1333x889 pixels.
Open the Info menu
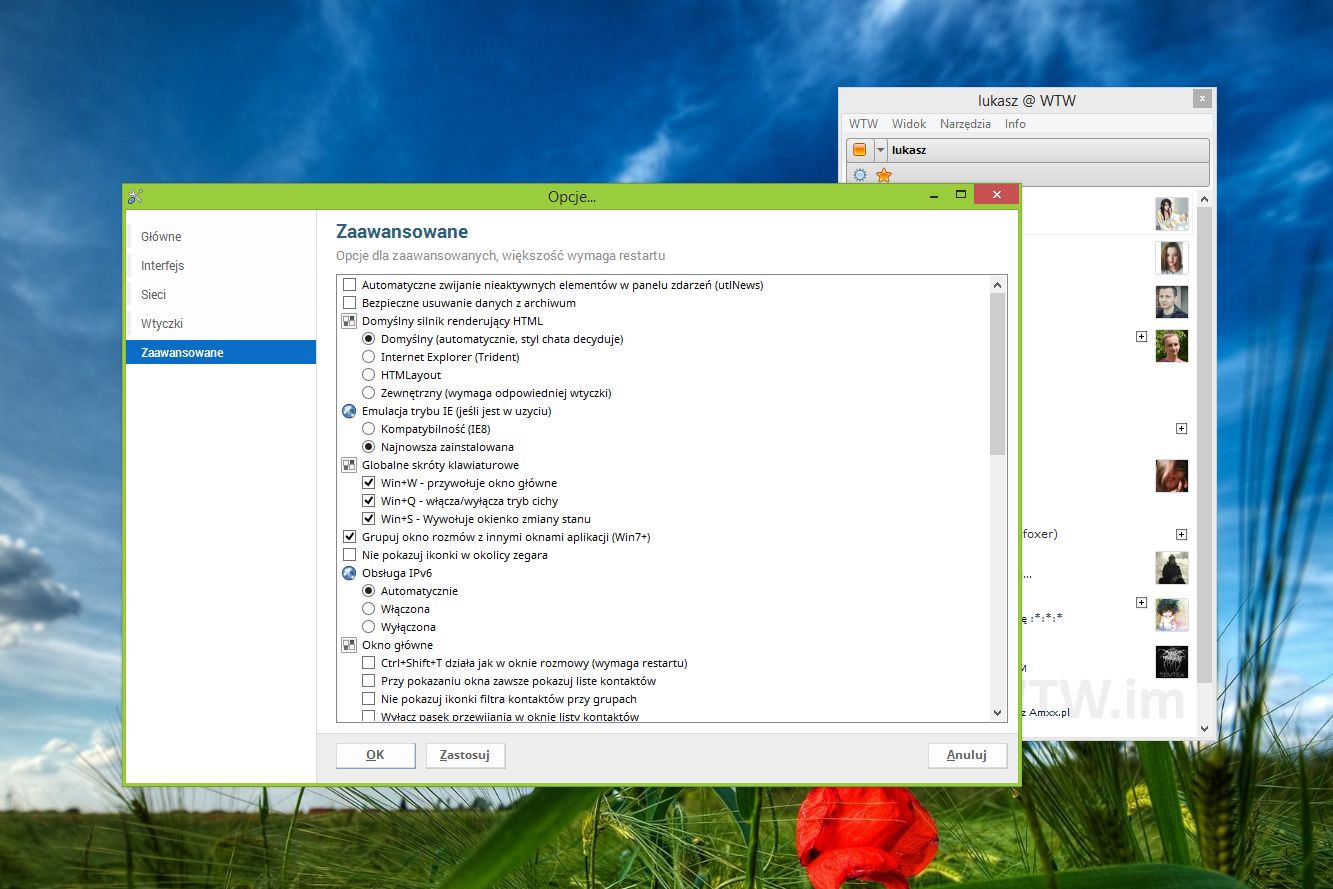(x=1015, y=124)
